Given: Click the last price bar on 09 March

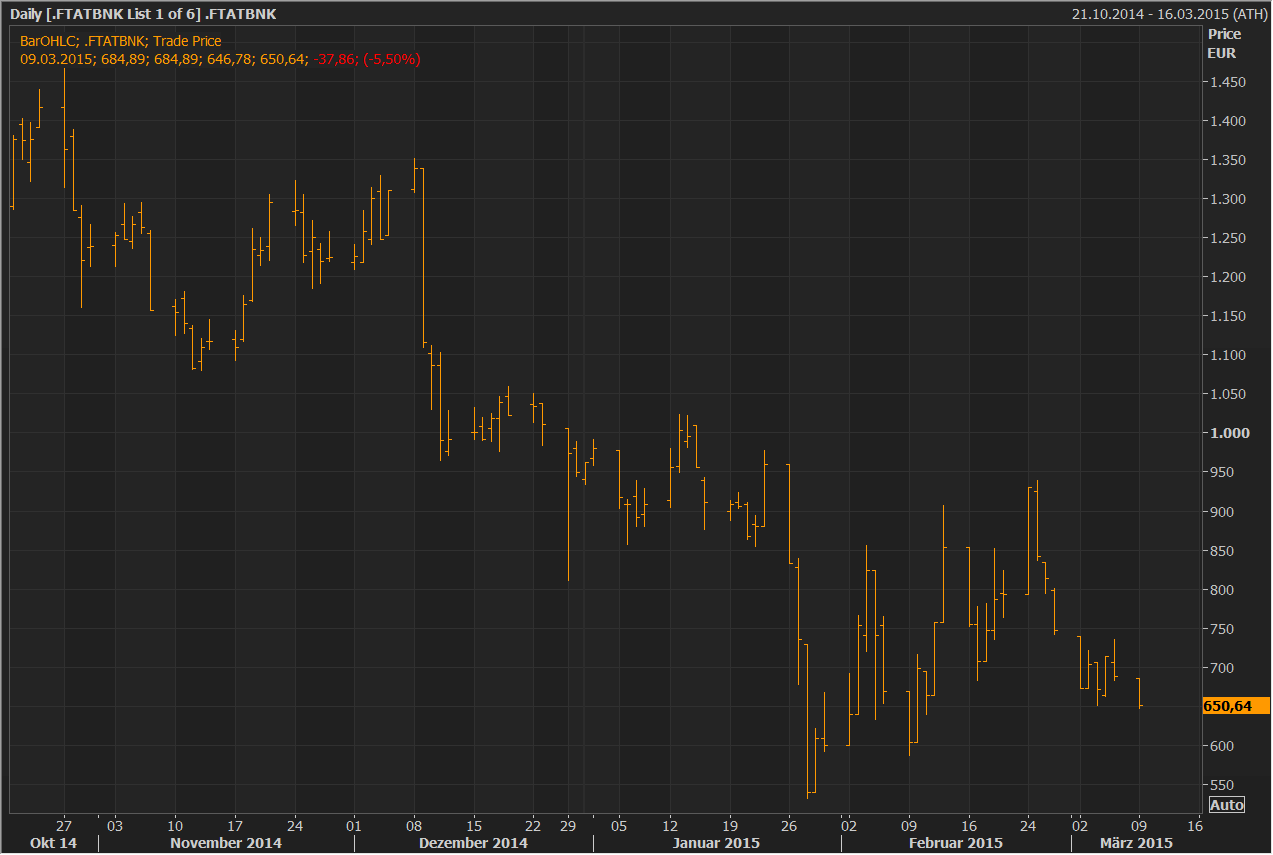Looking at the screenshot, I should pos(1139,693).
